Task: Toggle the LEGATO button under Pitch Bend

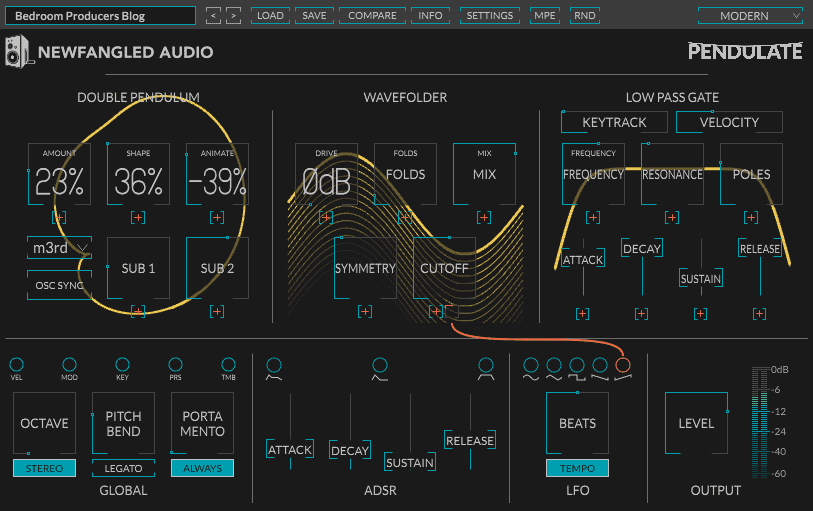Action: (123, 468)
